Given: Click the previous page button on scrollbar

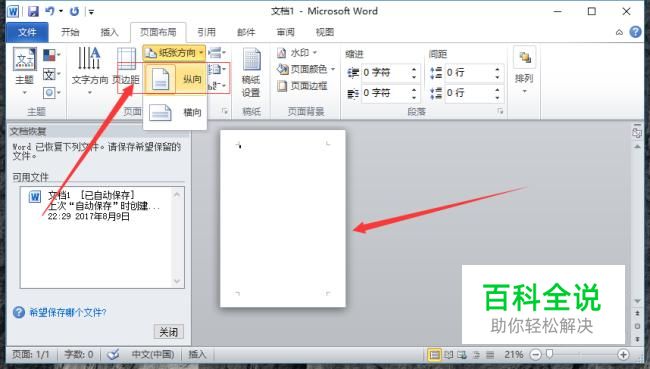Looking at the screenshot, I should pos(637,313).
